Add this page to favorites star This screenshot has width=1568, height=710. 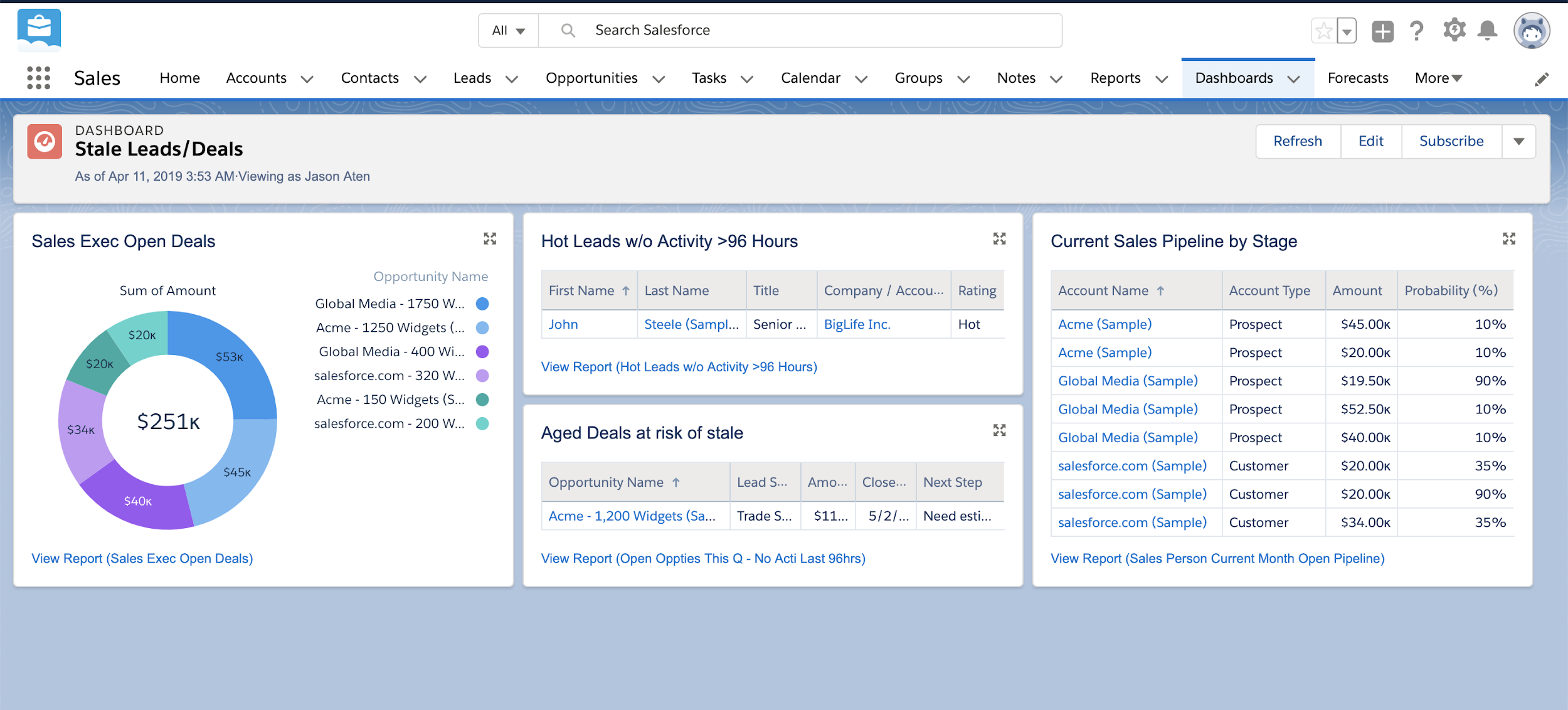click(1323, 31)
